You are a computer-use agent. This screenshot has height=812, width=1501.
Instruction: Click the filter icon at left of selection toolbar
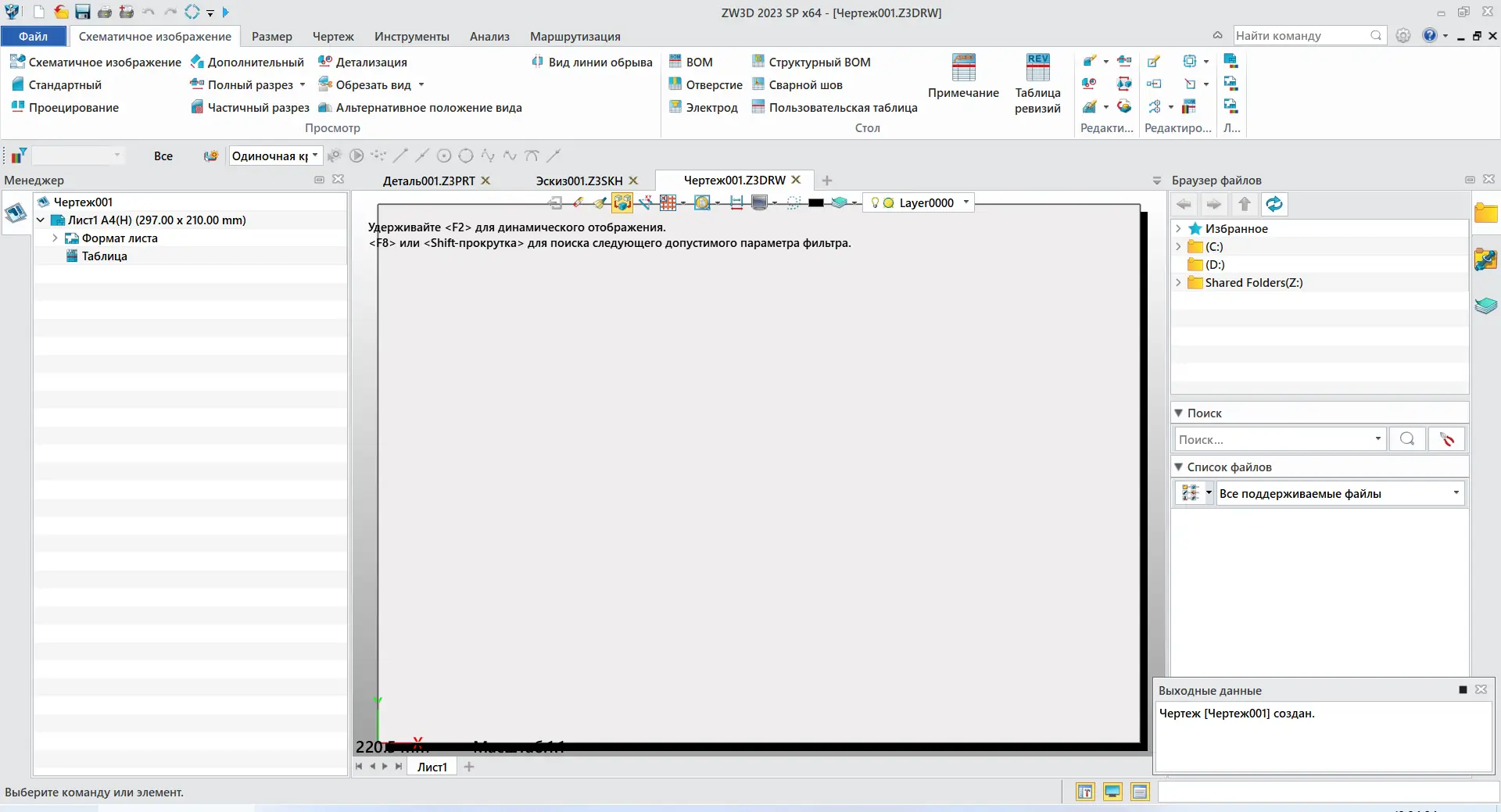pos(18,156)
